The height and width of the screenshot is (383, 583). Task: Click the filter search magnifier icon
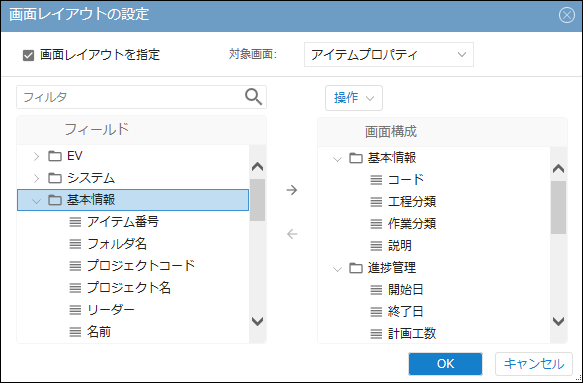click(254, 97)
